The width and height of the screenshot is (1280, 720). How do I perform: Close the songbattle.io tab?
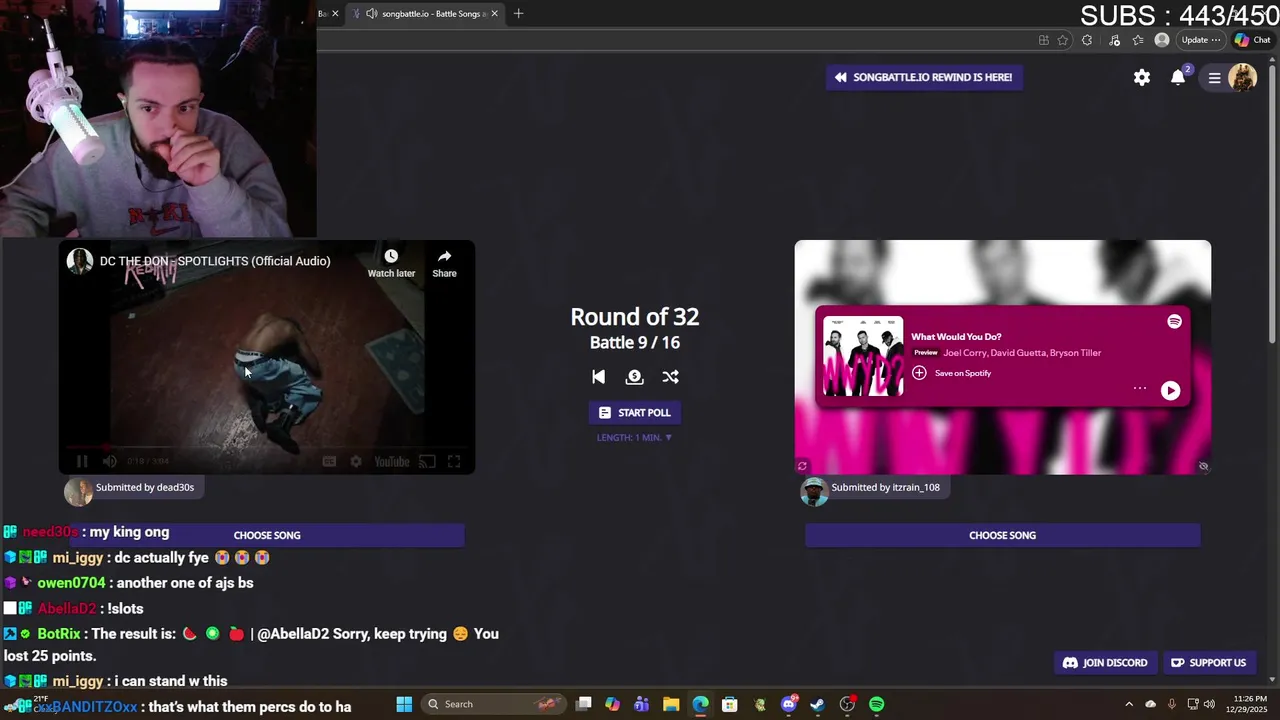point(494,14)
